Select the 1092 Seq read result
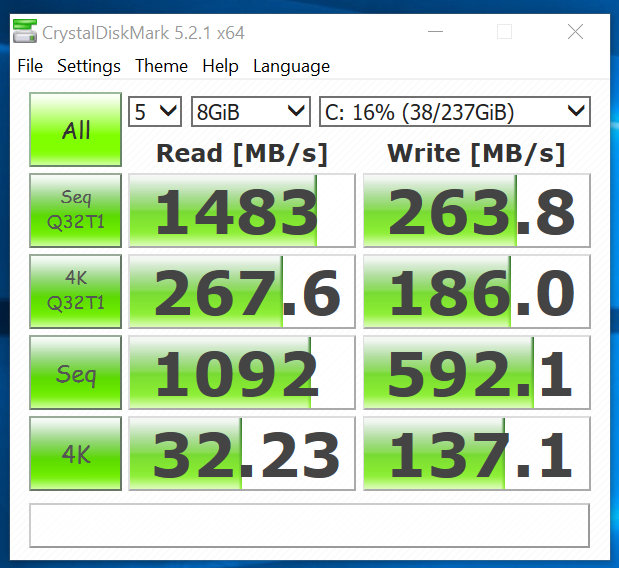This screenshot has width=619, height=568. [x=242, y=373]
